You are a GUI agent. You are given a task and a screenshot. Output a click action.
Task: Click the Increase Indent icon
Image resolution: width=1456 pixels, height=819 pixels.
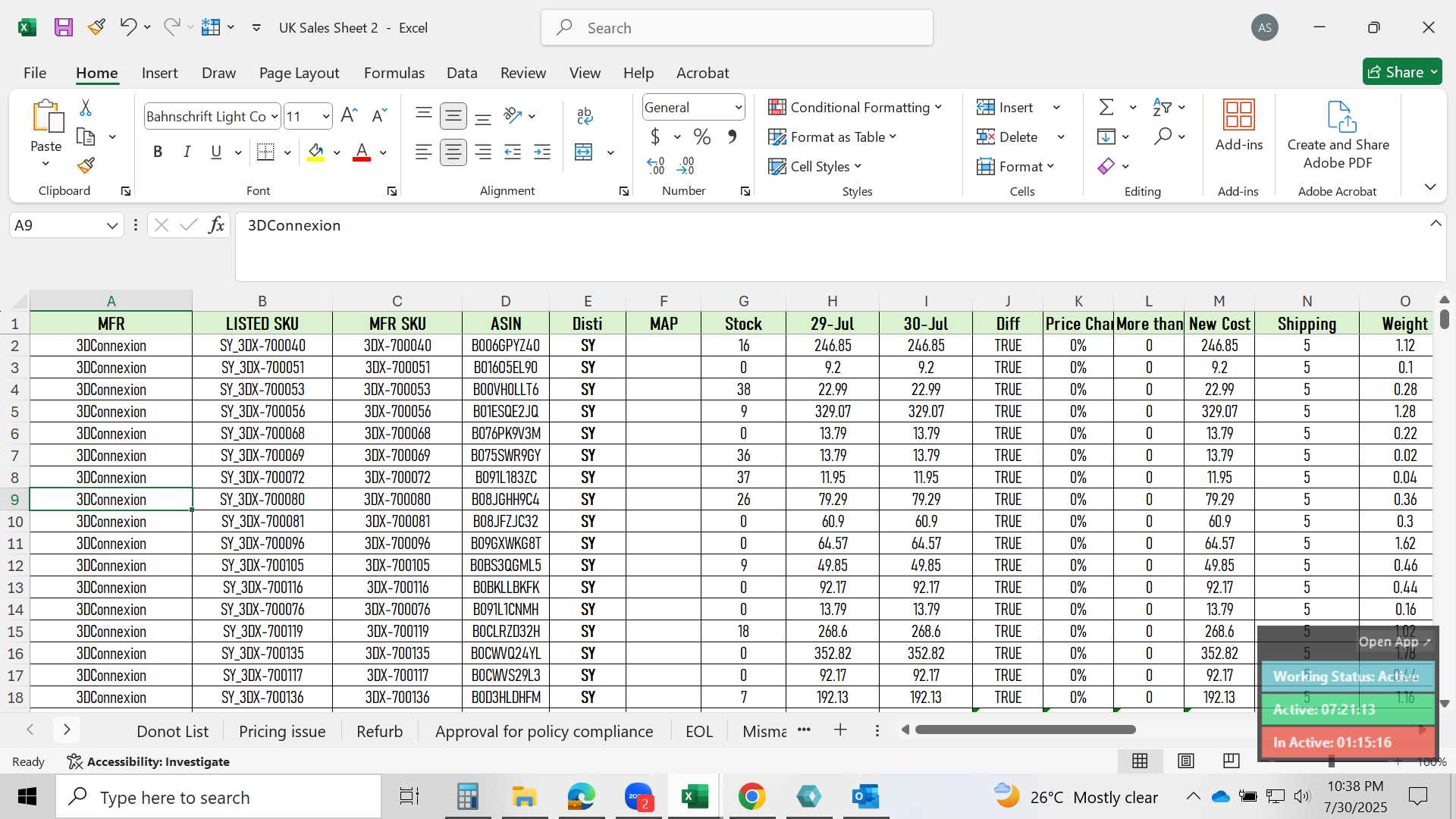(x=542, y=152)
